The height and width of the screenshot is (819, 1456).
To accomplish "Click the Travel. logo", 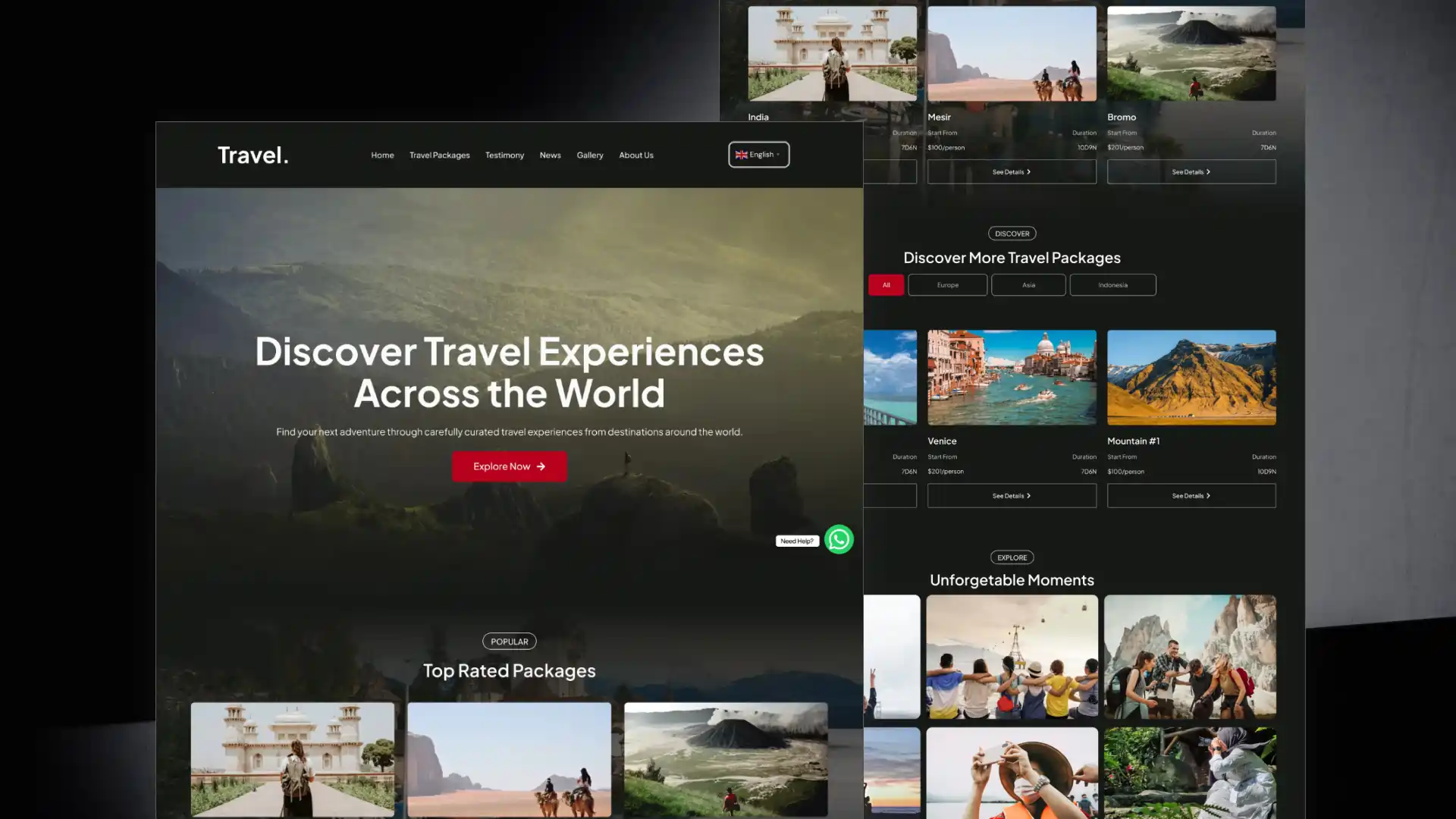I will point(253,155).
